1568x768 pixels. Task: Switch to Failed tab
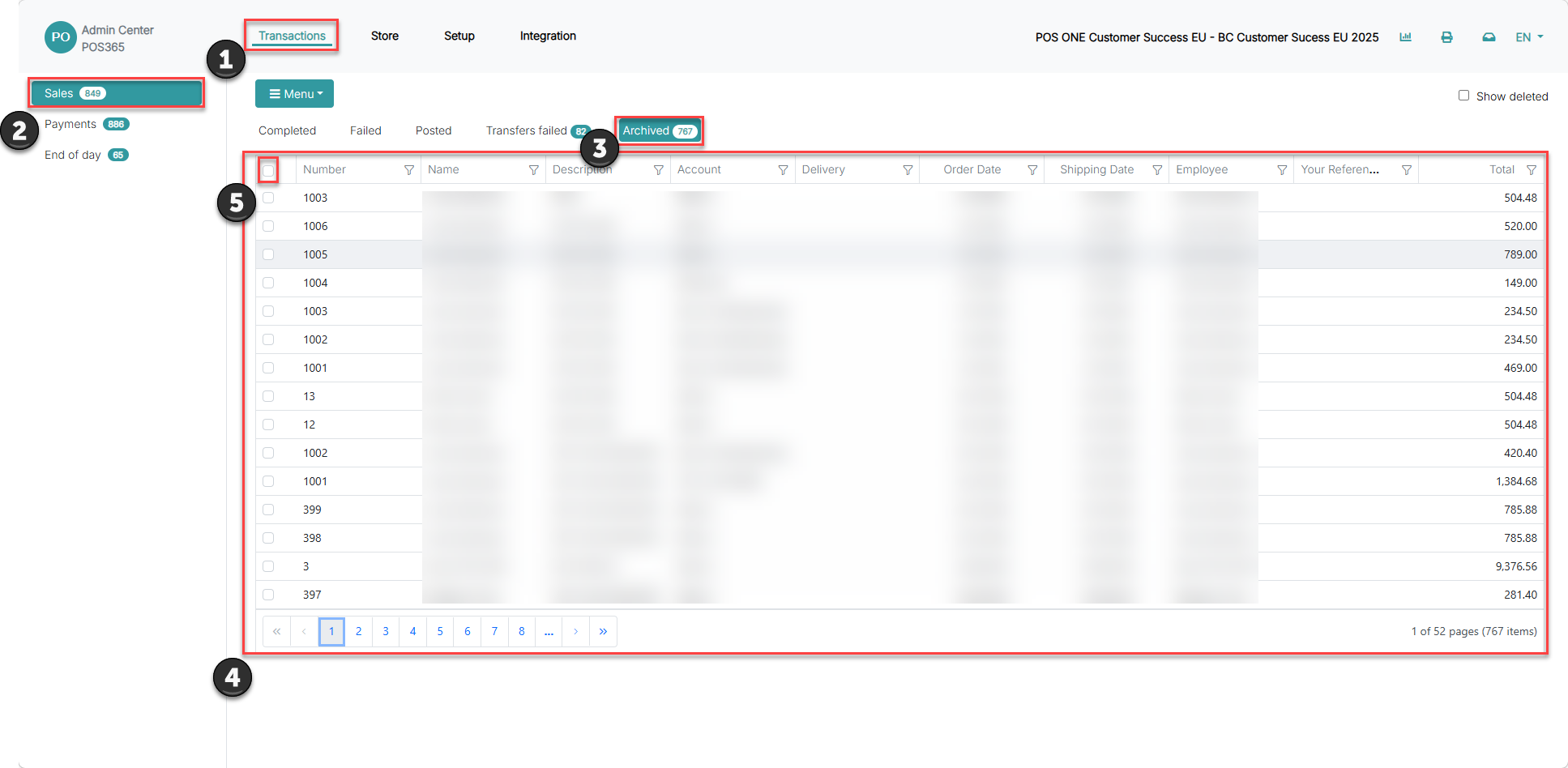365,130
